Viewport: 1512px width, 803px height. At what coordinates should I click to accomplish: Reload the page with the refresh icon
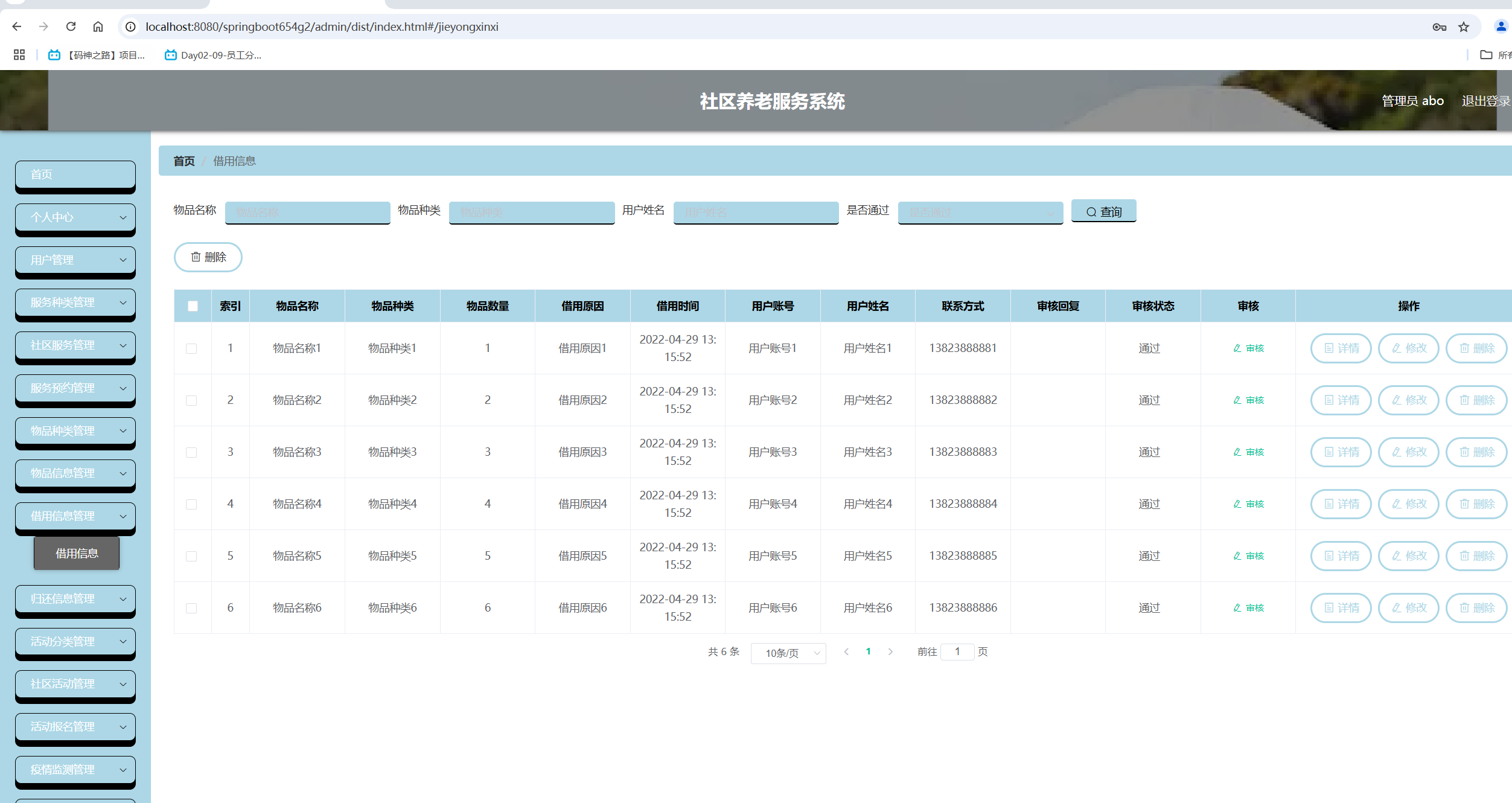tap(71, 27)
